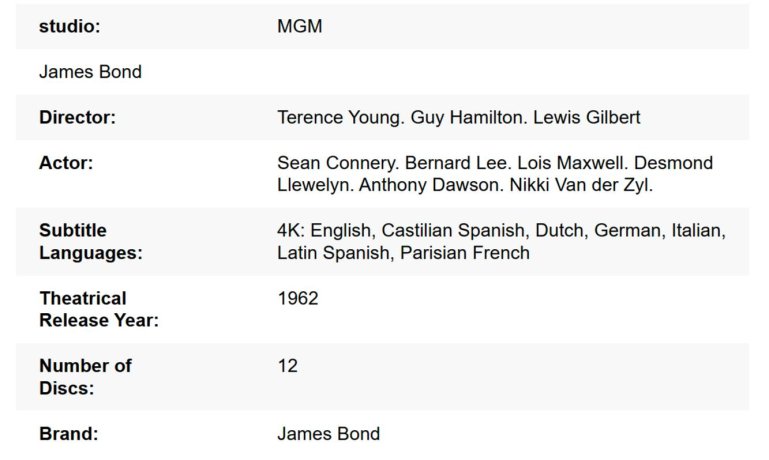Click the 'Subtitle Languages:' label
The height and width of the screenshot is (460, 769).
pos(90,242)
